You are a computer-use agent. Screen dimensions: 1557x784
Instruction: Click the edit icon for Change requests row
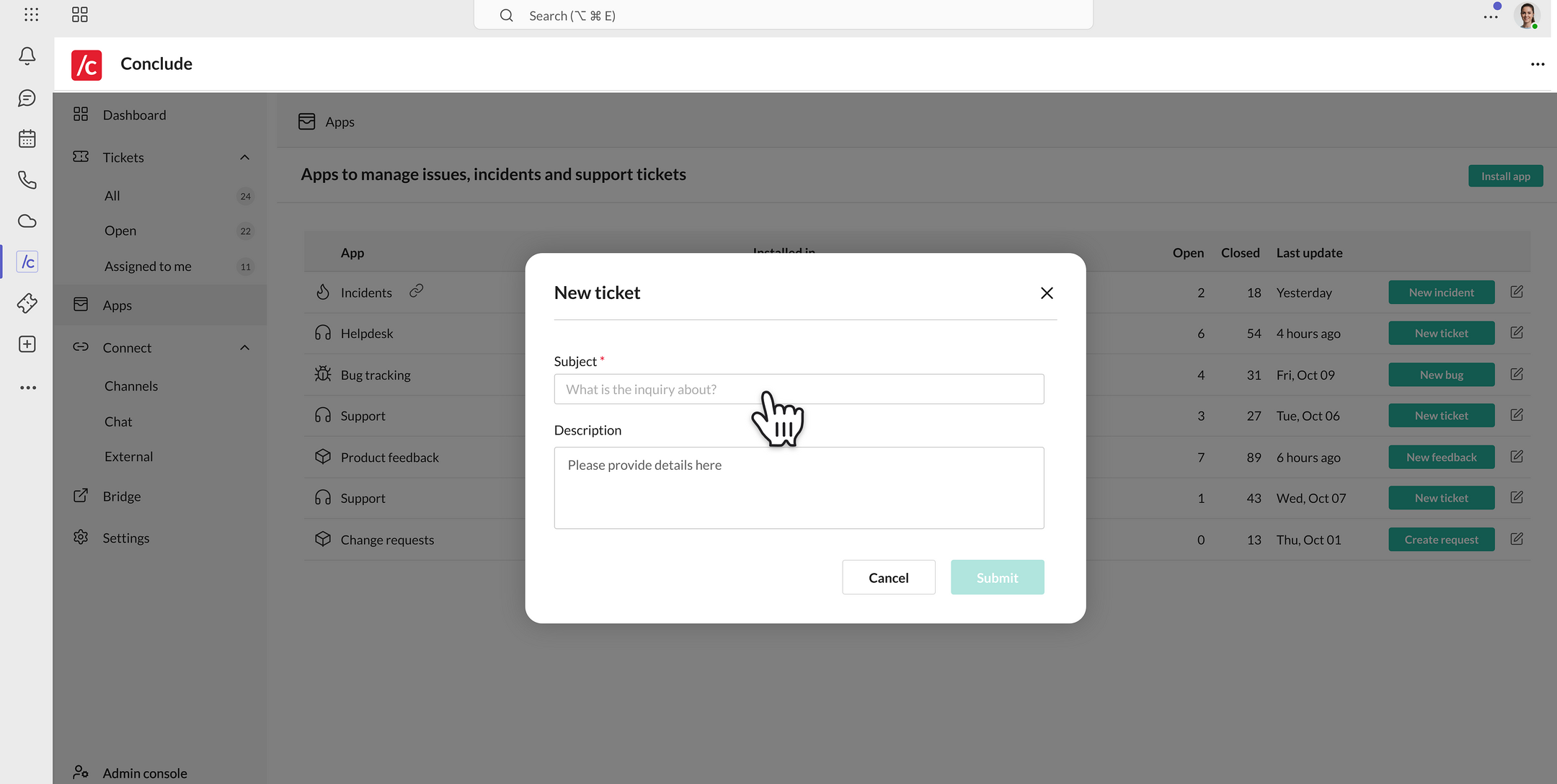[x=1517, y=539]
